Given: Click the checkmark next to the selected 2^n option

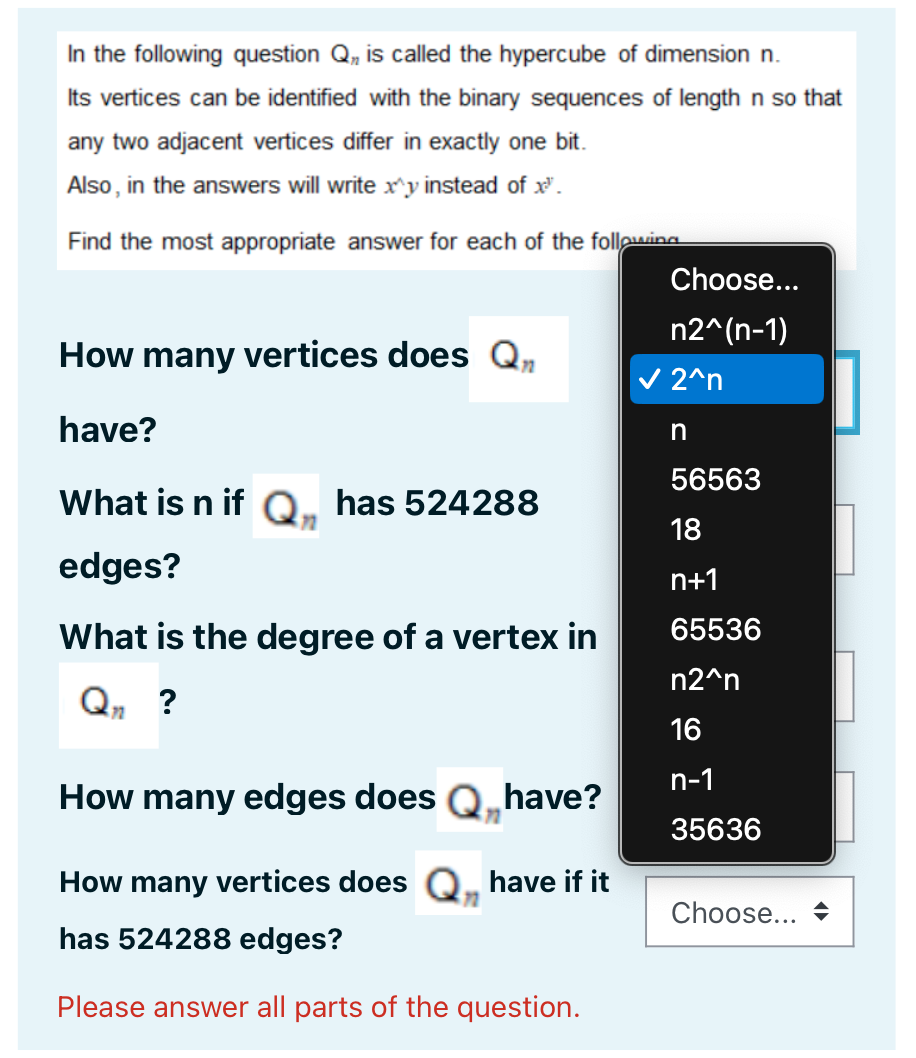Looking at the screenshot, I should pyautogui.click(x=648, y=379).
